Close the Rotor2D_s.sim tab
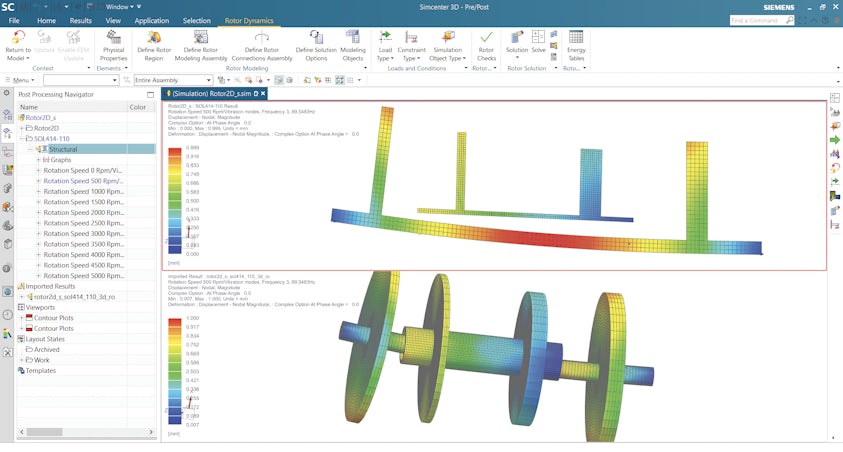The width and height of the screenshot is (843, 452). click(263, 94)
